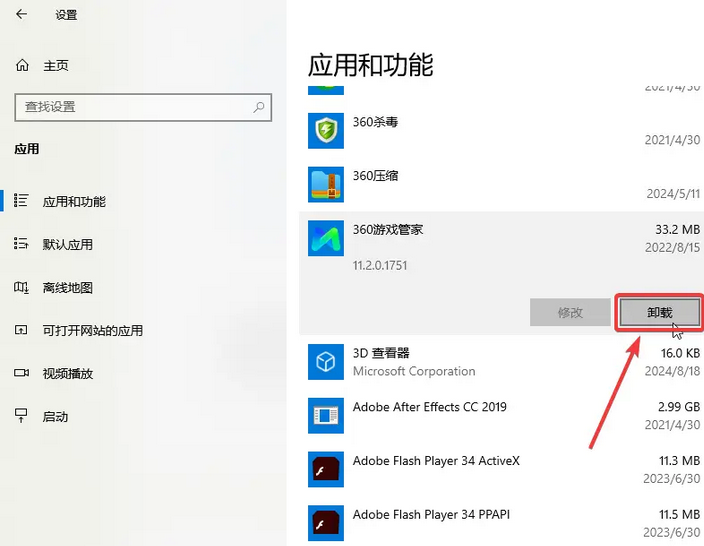Screen dimensions: 704x546
Task: Click the 33.2 MB size value
Action: tap(678, 230)
